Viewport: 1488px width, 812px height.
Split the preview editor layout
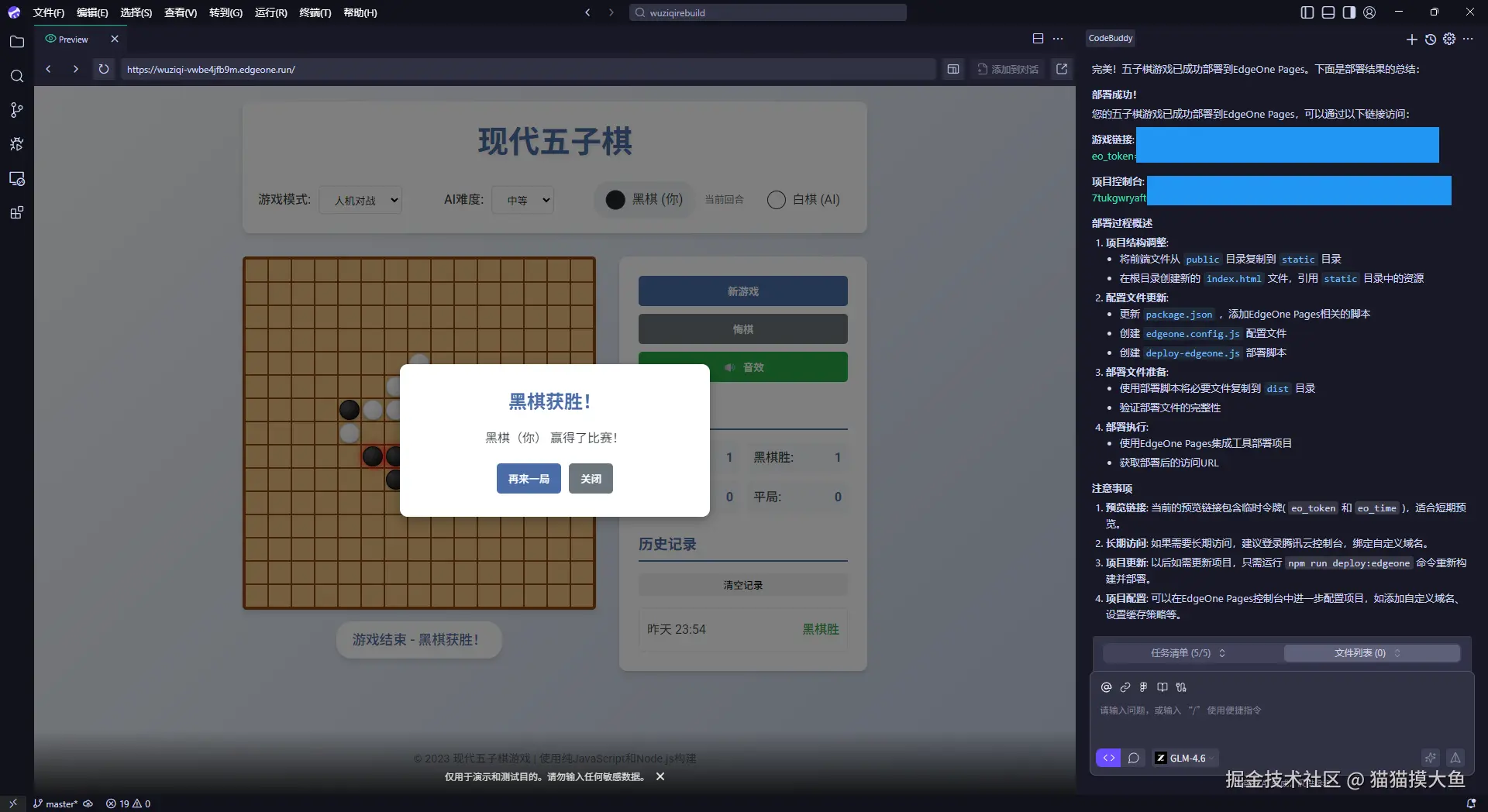click(1038, 38)
